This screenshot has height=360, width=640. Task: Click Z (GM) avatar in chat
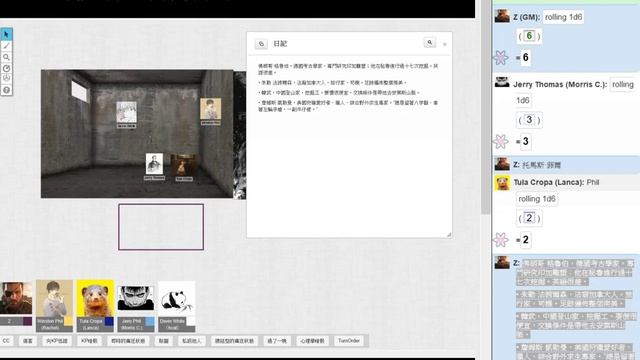click(x=502, y=16)
